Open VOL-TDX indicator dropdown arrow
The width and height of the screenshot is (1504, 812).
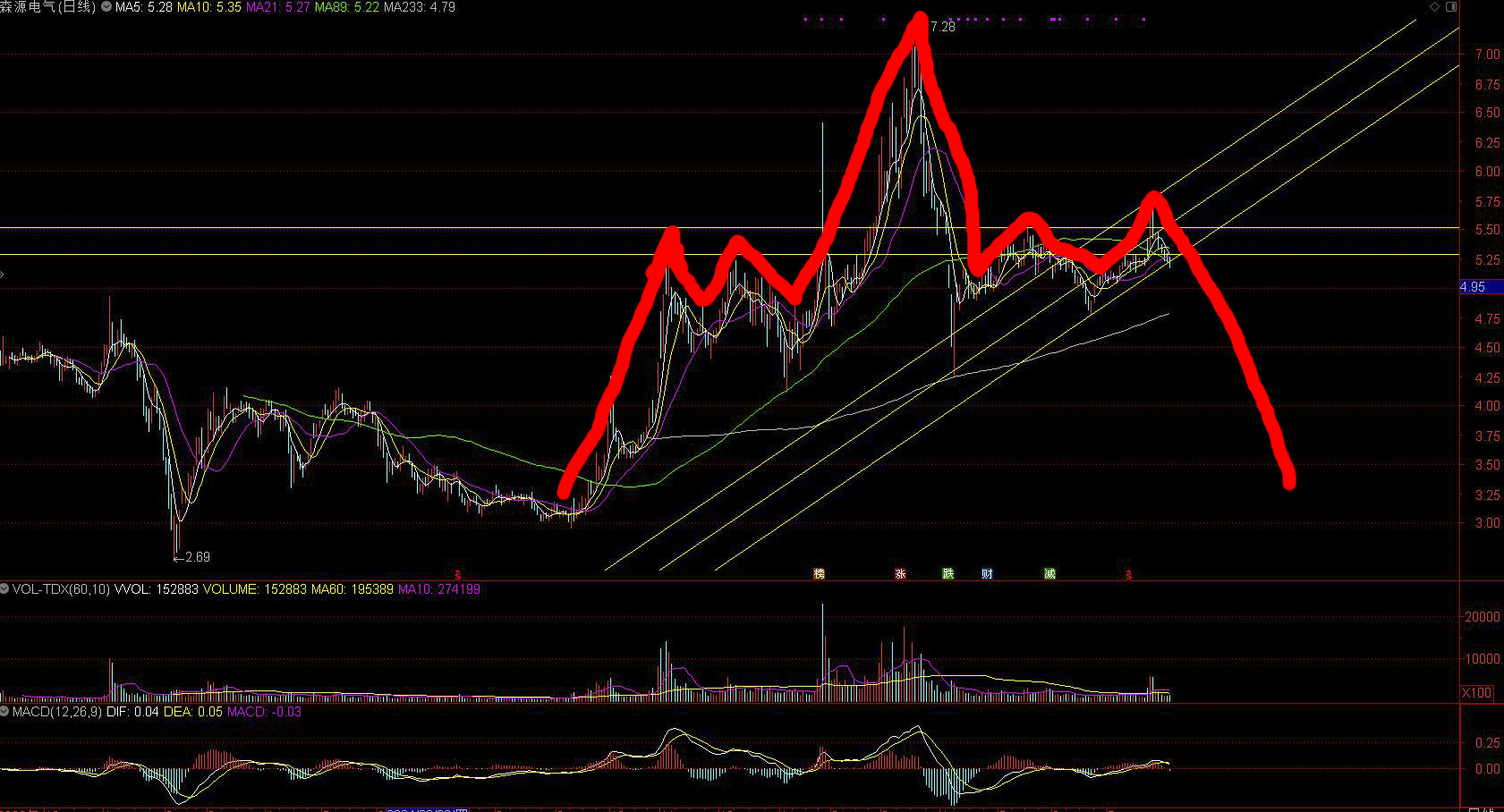pyautogui.click(x=5, y=589)
